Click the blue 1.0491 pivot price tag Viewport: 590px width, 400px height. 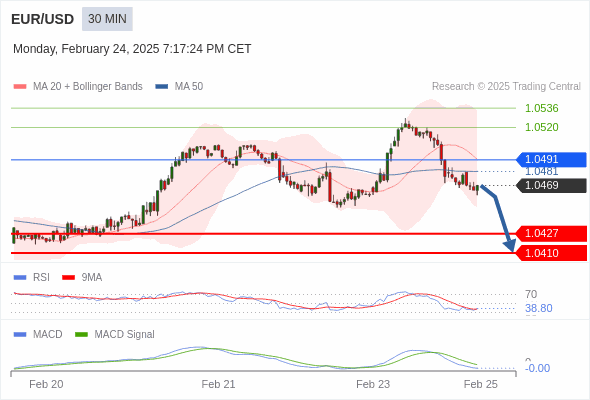(551, 160)
